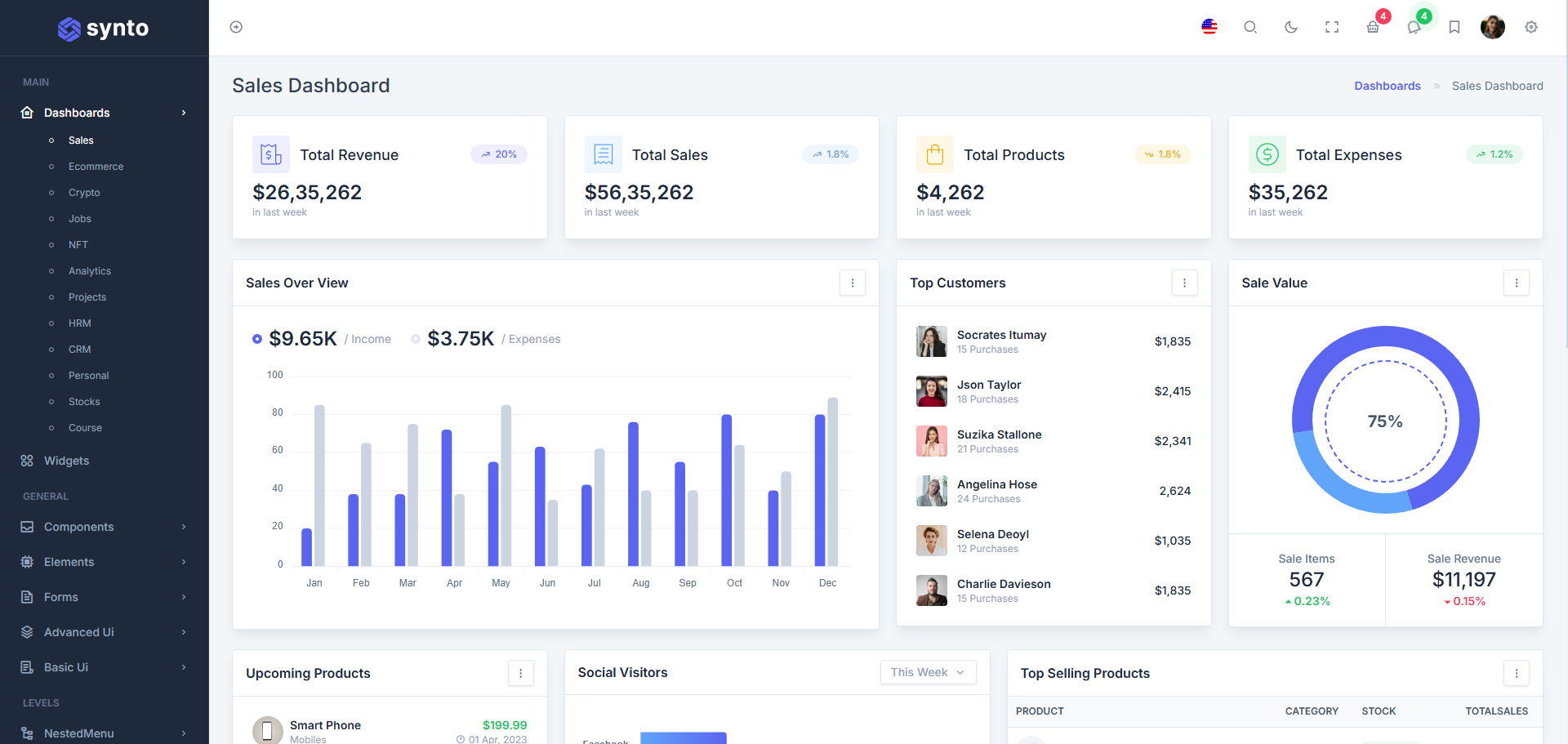Expand the Basic Ui menu chevron
The width and height of the screenshot is (1568, 744).
(184, 667)
